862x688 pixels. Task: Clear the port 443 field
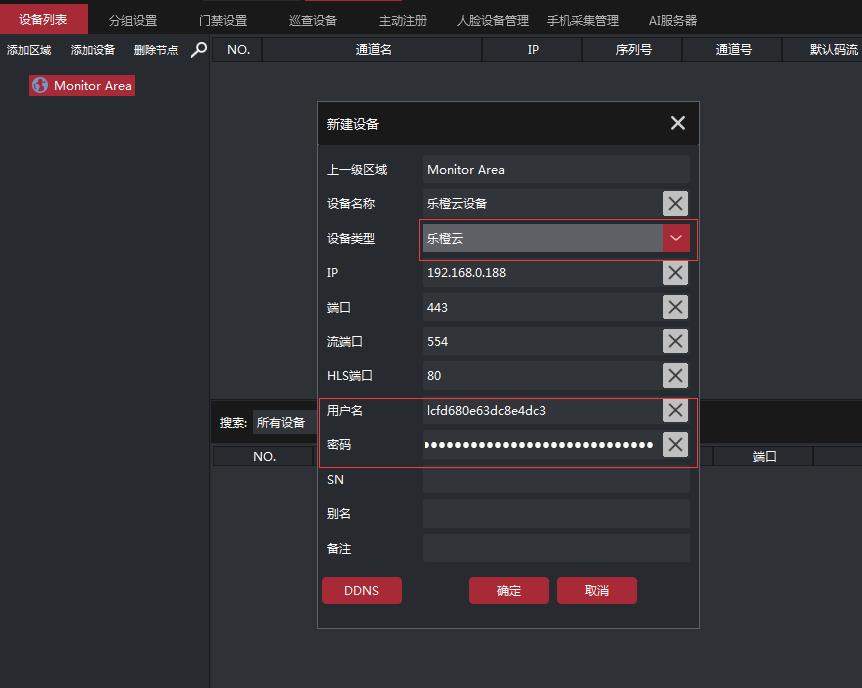pos(676,308)
